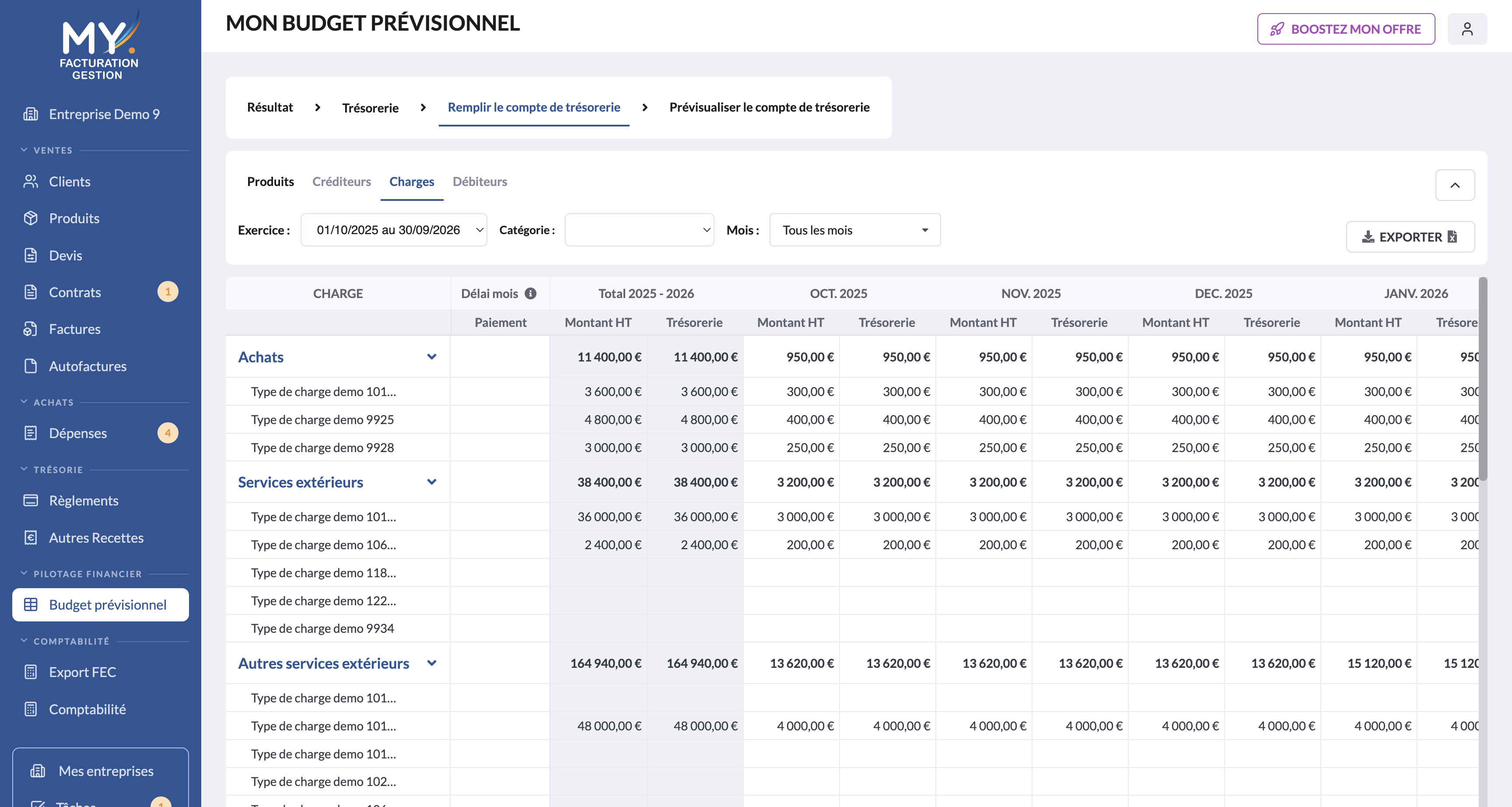Switch to the Créditeurs tab
Viewport: 1512px width, 807px height.
pyautogui.click(x=341, y=182)
